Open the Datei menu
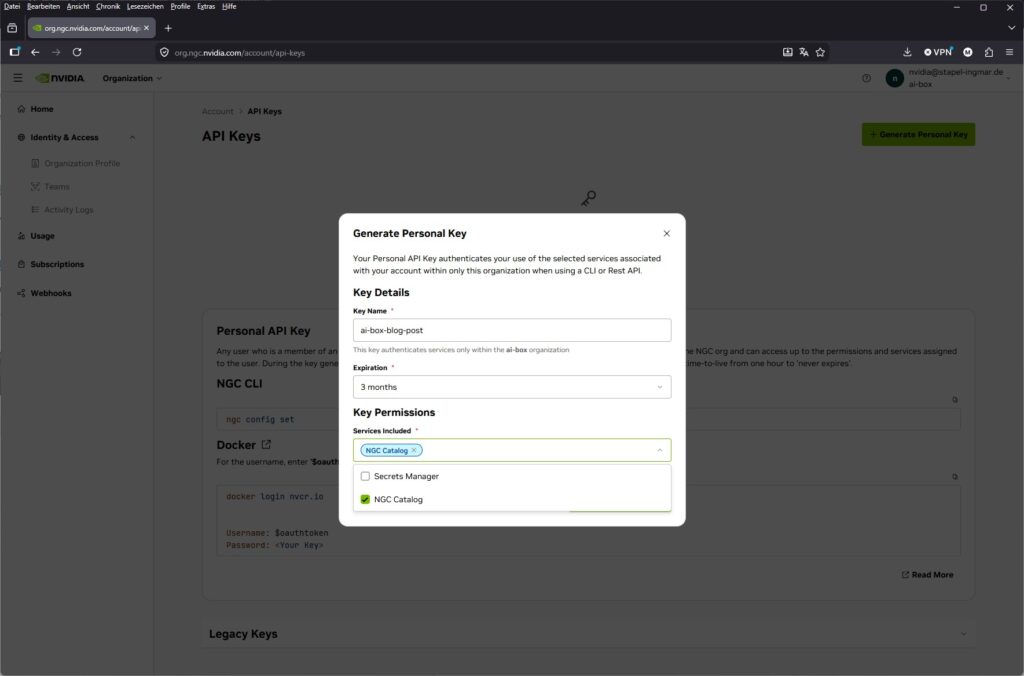The image size is (1024, 676). tap(12, 7)
